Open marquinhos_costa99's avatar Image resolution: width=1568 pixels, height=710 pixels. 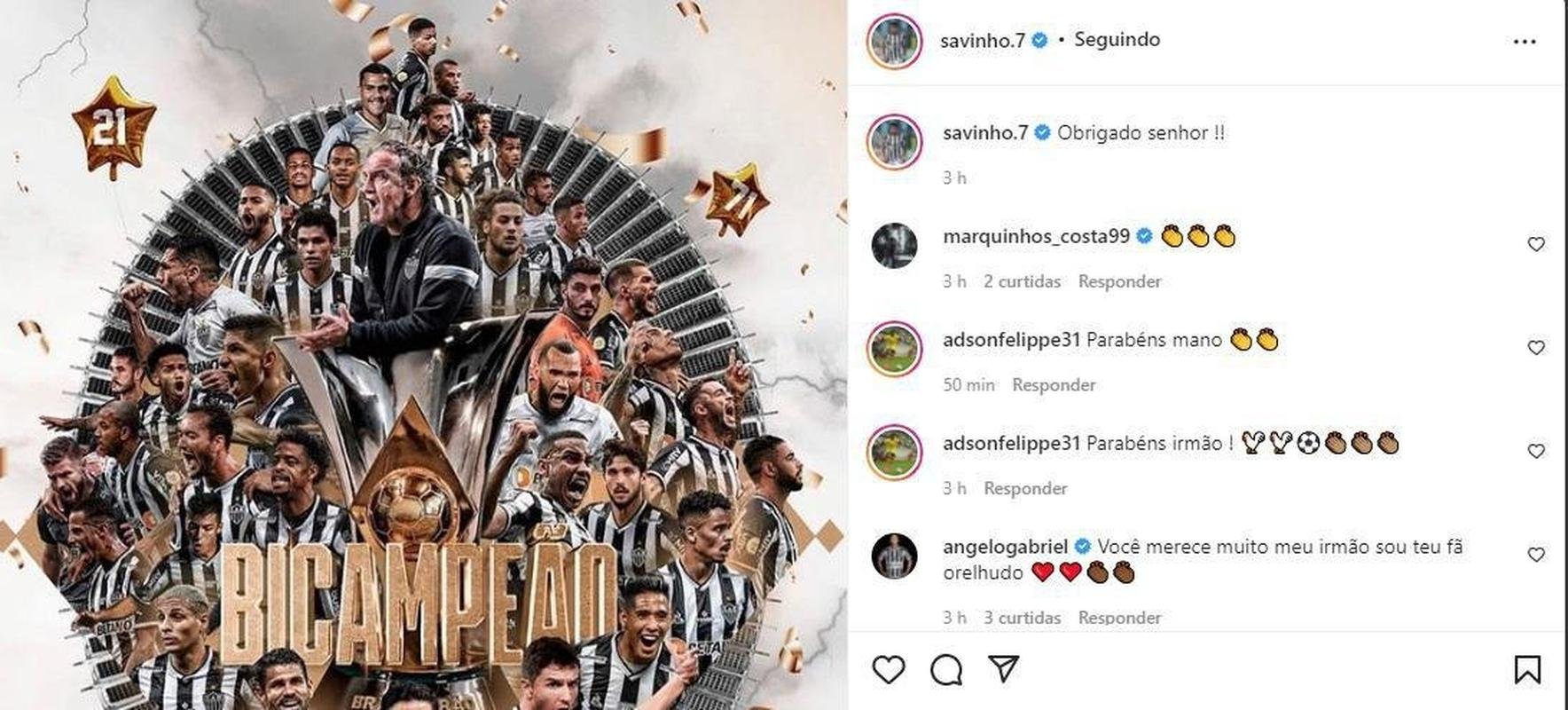(x=894, y=245)
